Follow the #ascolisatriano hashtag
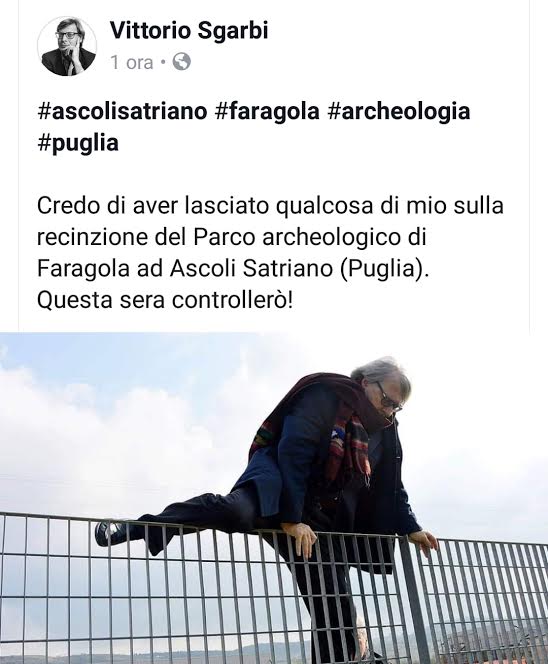The height and width of the screenshot is (664, 548). tap(122, 111)
